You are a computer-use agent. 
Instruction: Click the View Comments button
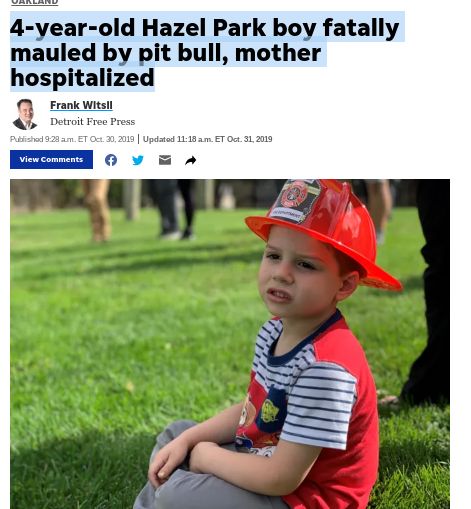51,159
